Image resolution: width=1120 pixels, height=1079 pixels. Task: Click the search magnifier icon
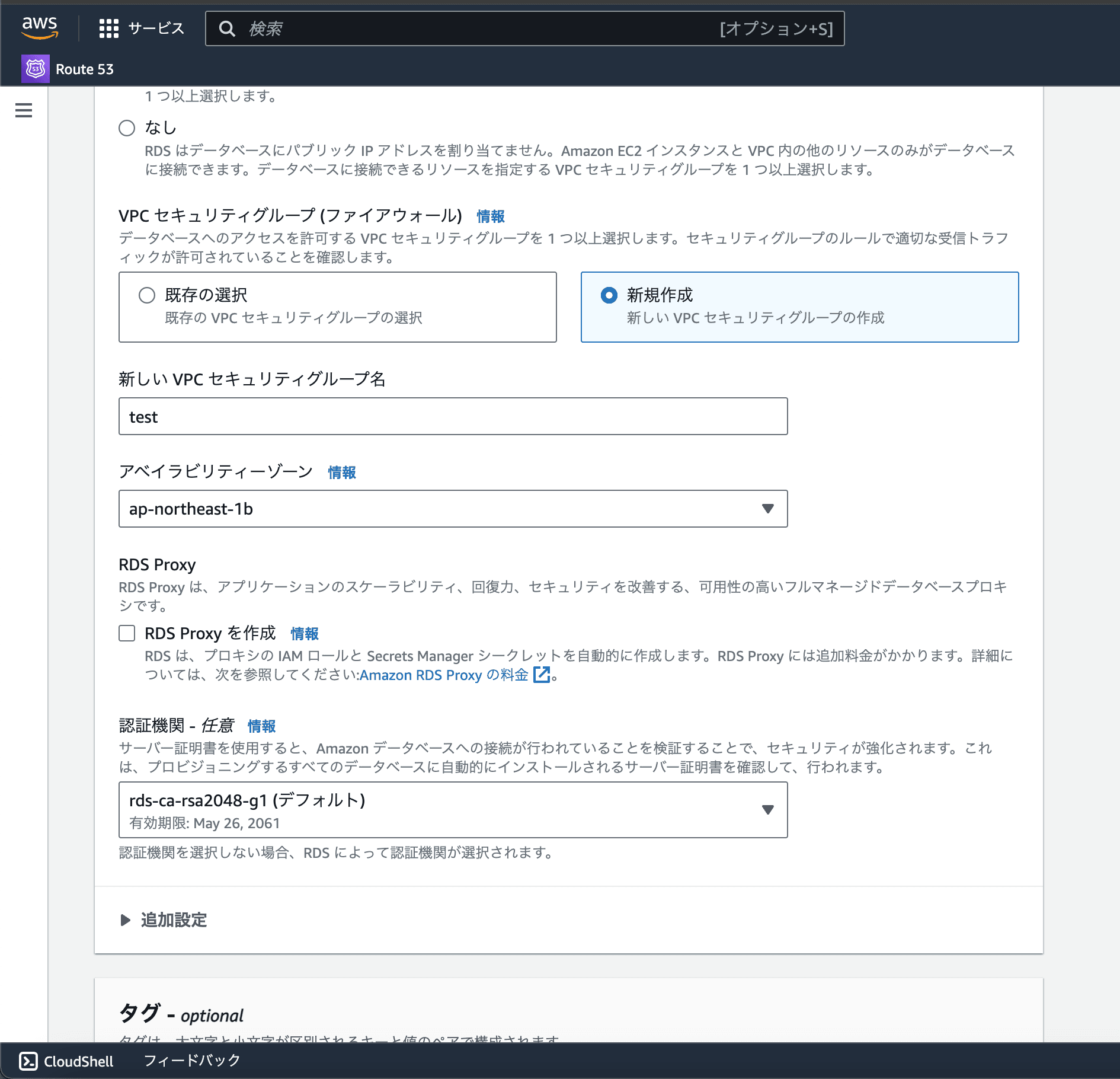click(227, 28)
